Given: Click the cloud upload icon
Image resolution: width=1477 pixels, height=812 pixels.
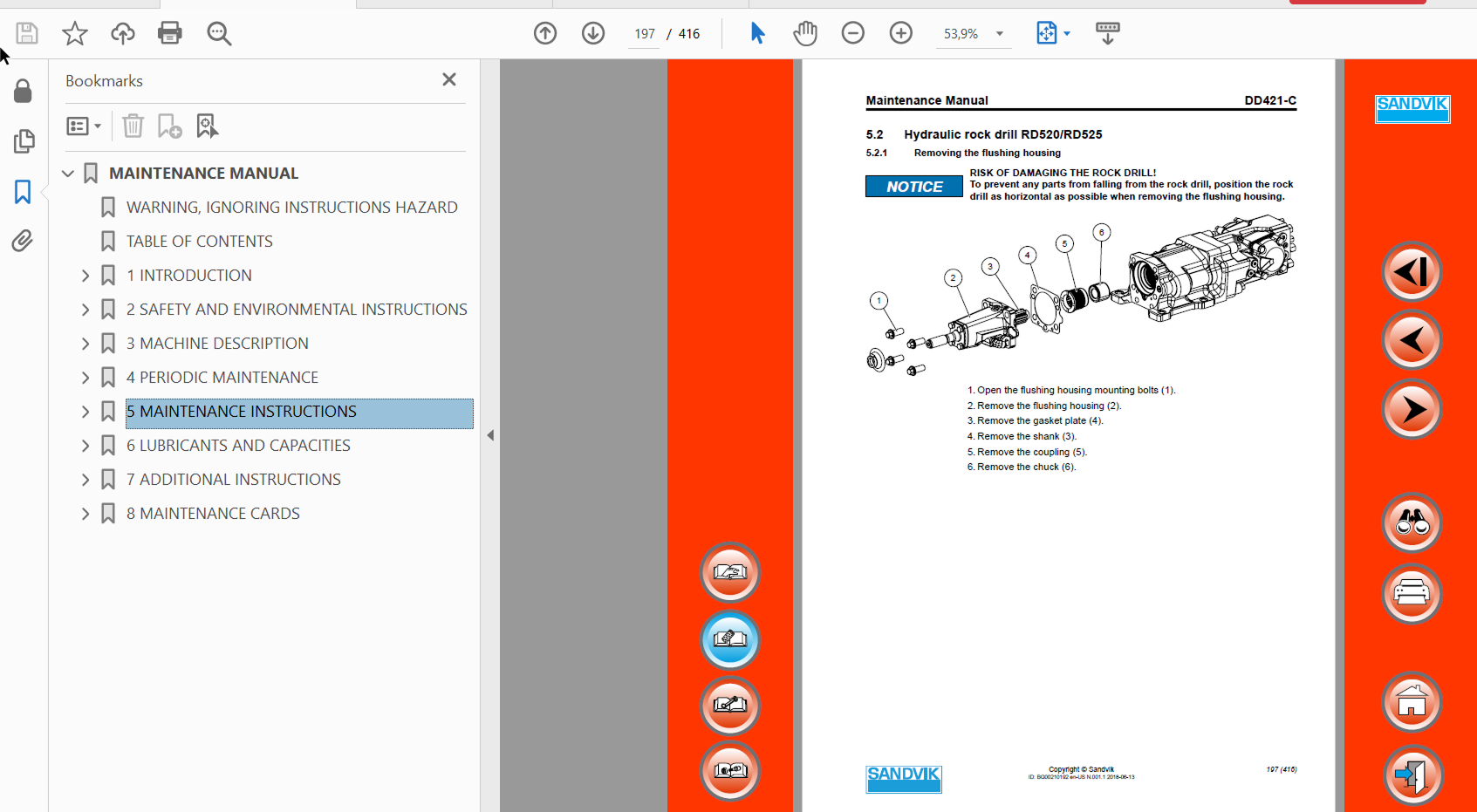Looking at the screenshot, I should click(123, 34).
